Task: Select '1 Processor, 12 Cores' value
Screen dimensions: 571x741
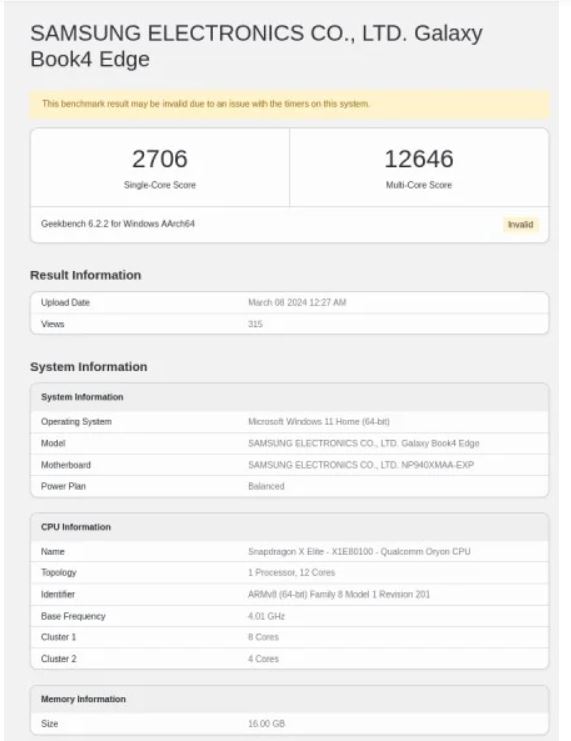Action: pyautogui.click(x=291, y=573)
